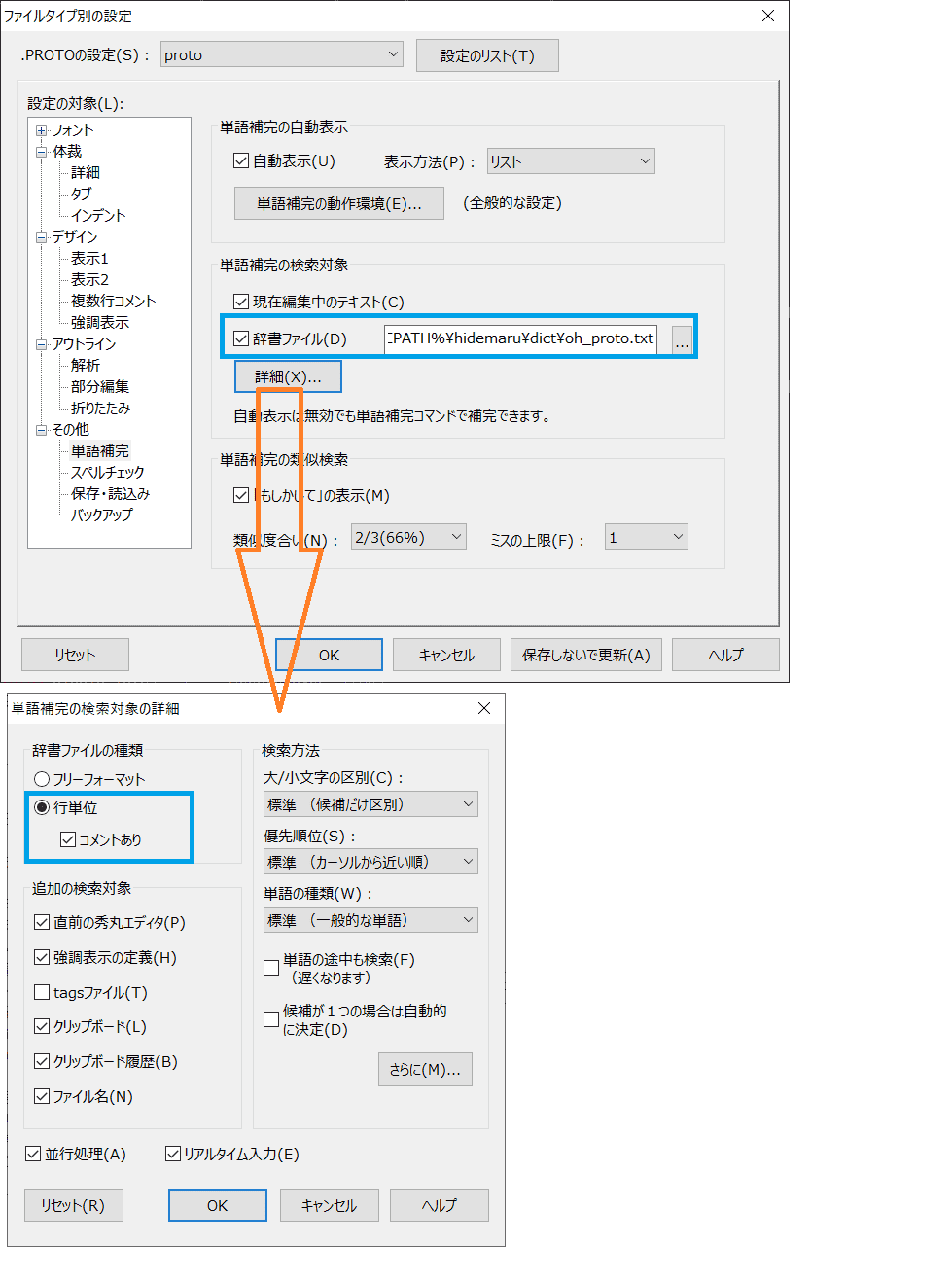Click キャンセル in the ファイルタイプ別の設定 dialog
952x1282 pixels.
pos(446,655)
